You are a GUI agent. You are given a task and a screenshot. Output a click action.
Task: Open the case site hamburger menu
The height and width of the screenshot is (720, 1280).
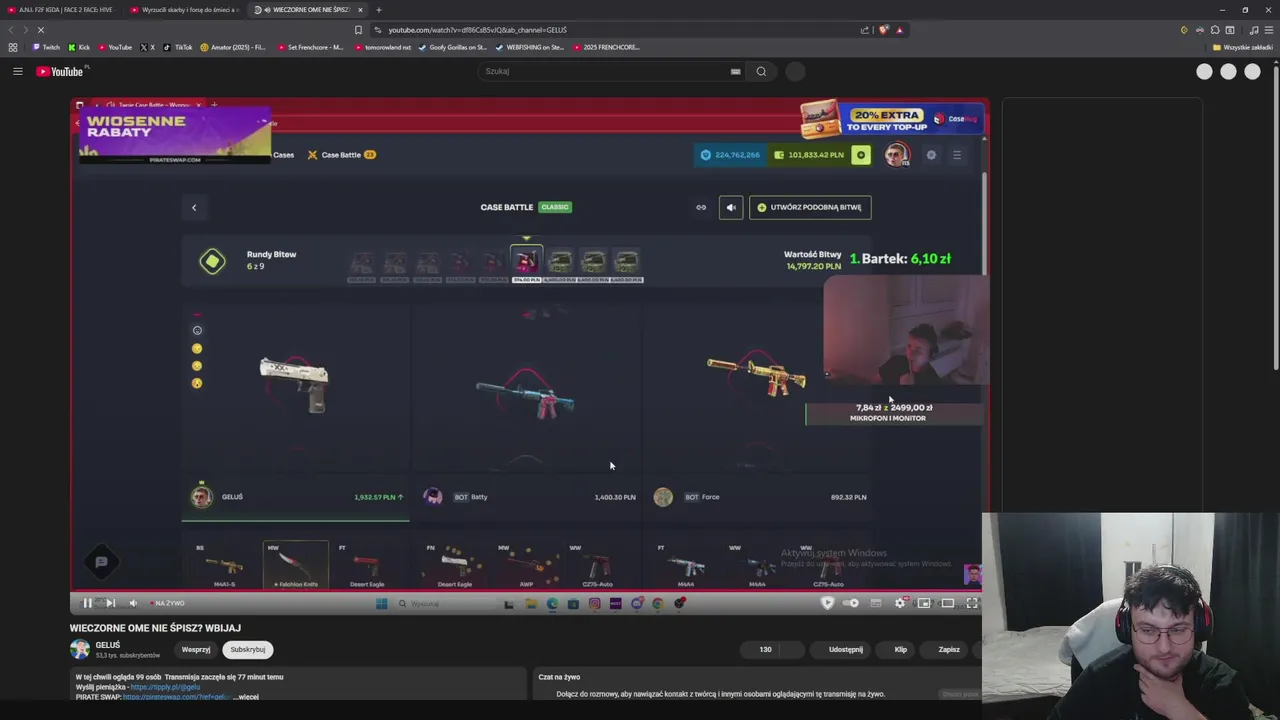pyautogui.click(x=957, y=155)
